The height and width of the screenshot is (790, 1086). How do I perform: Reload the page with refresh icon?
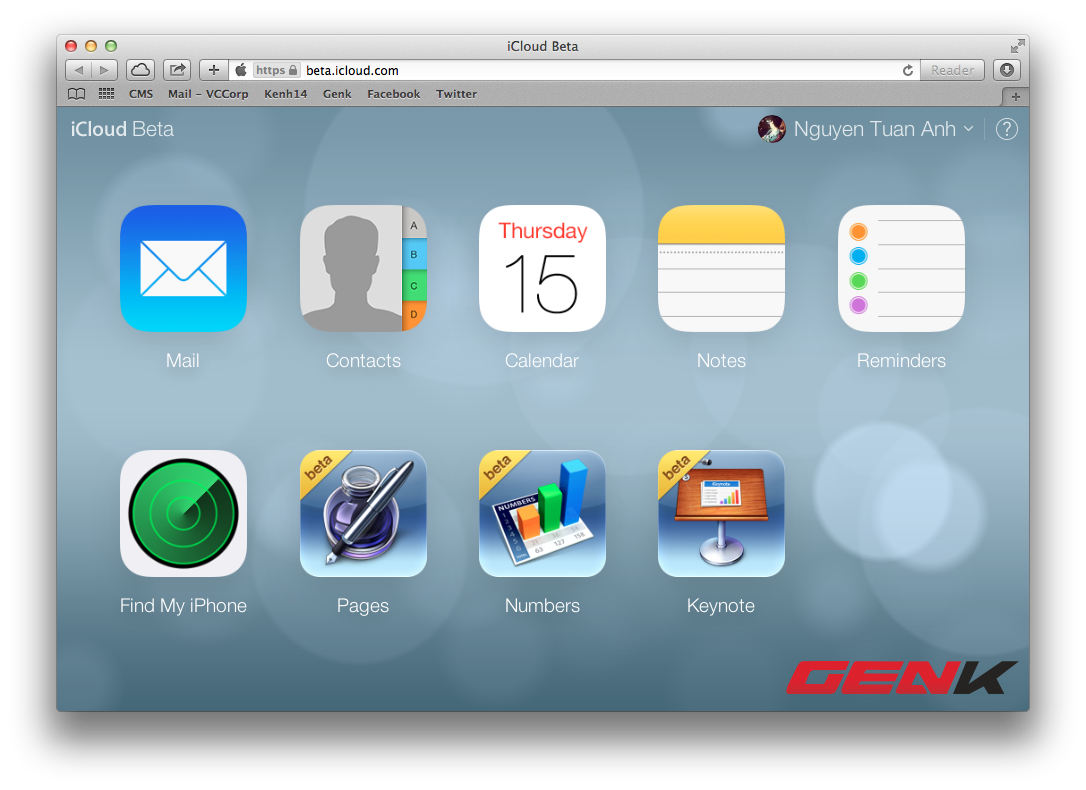coord(907,70)
